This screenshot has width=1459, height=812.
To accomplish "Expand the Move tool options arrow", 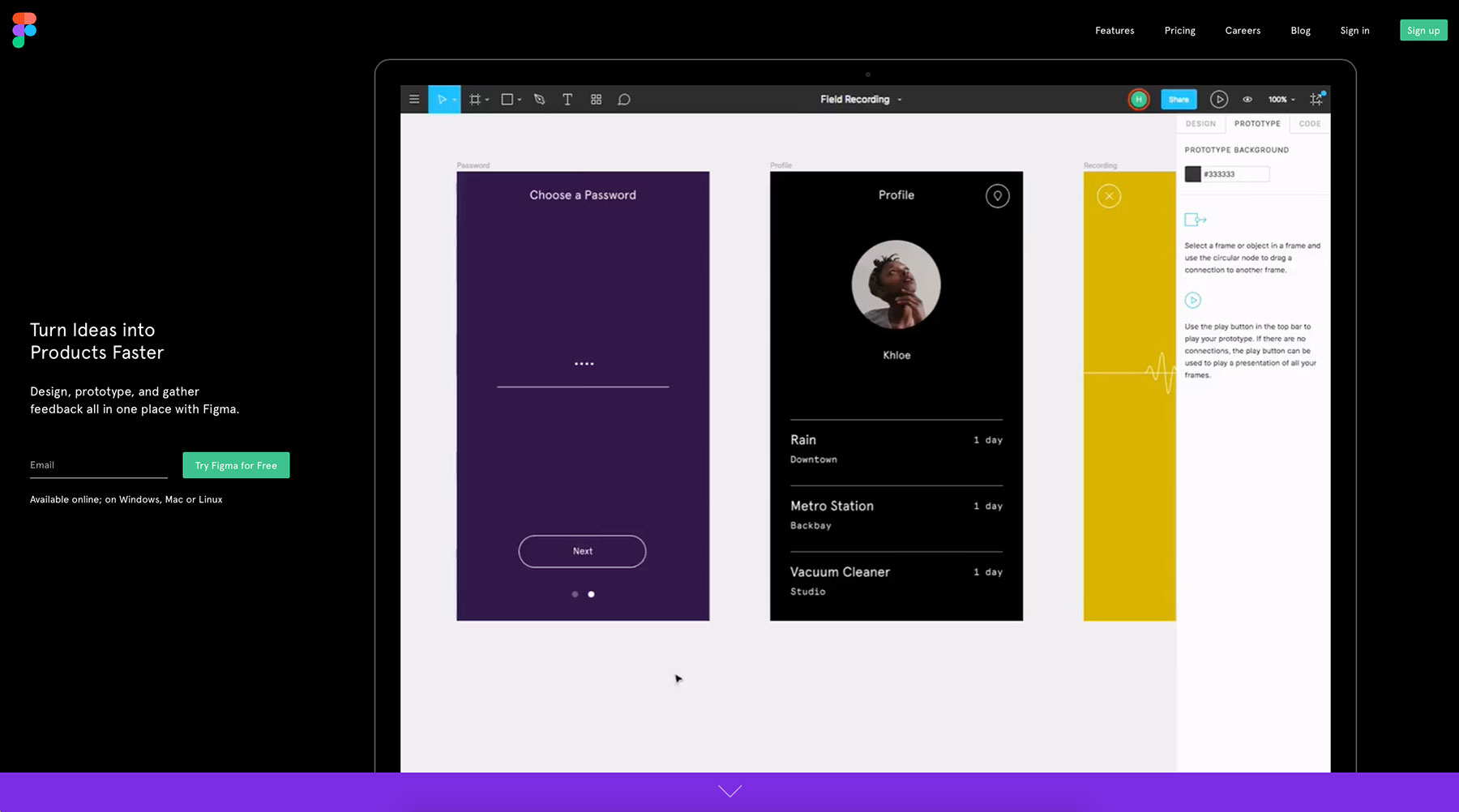I will coord(455,100).
